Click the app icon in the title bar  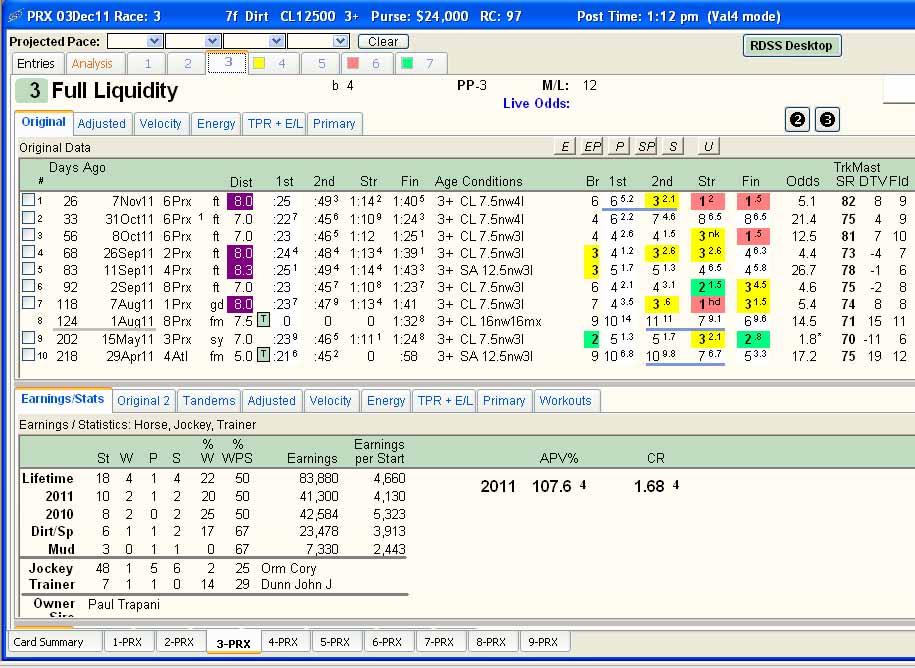(15, 16)
